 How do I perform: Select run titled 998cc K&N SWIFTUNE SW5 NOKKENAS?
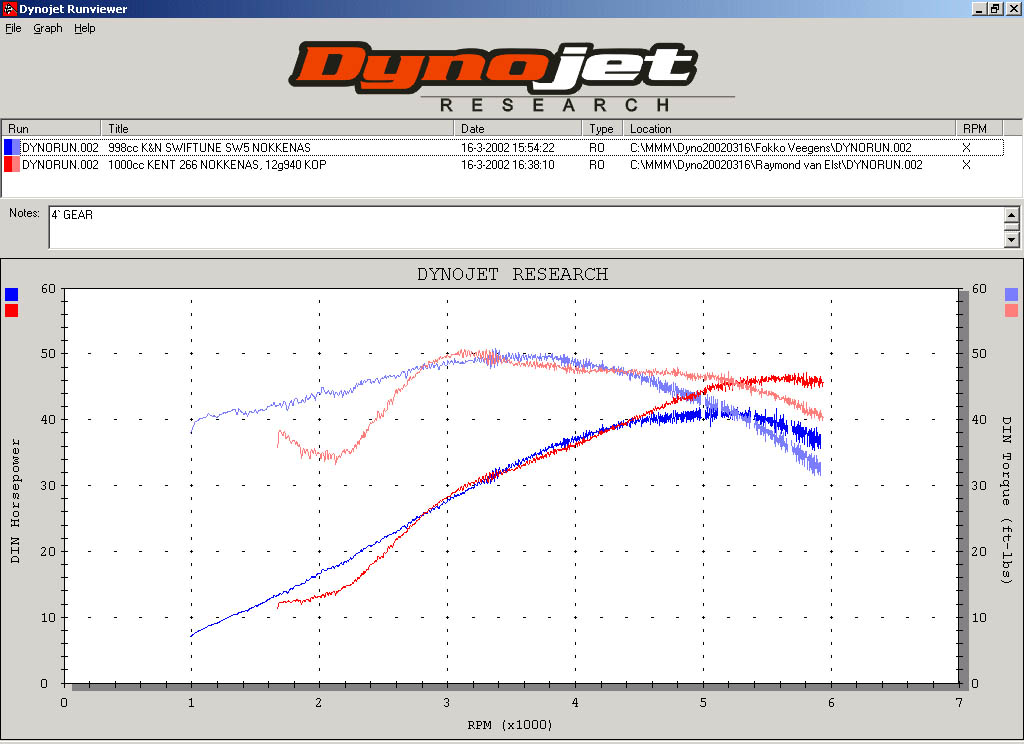point(209,148)
